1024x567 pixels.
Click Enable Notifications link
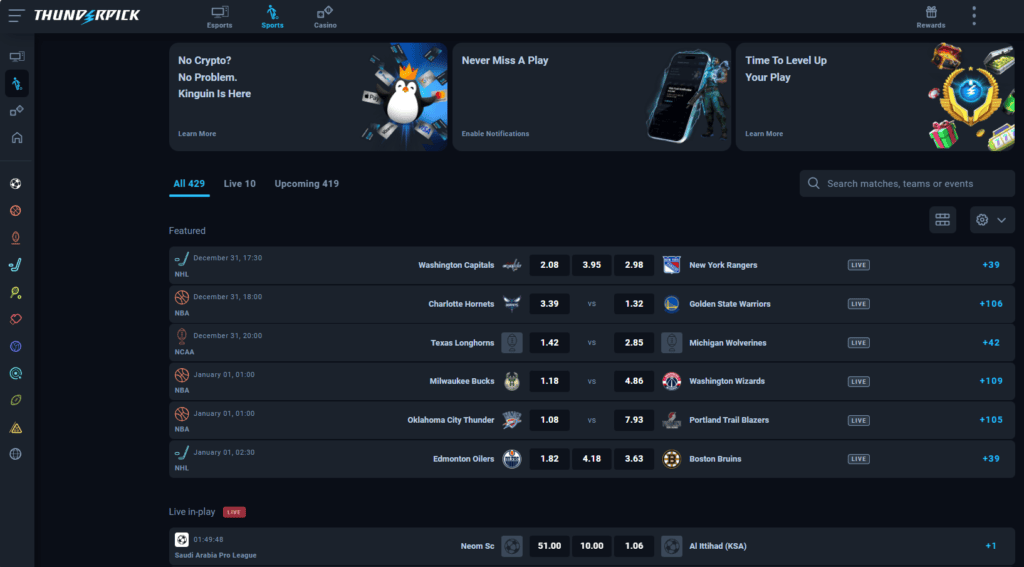(x=495, y=134)
